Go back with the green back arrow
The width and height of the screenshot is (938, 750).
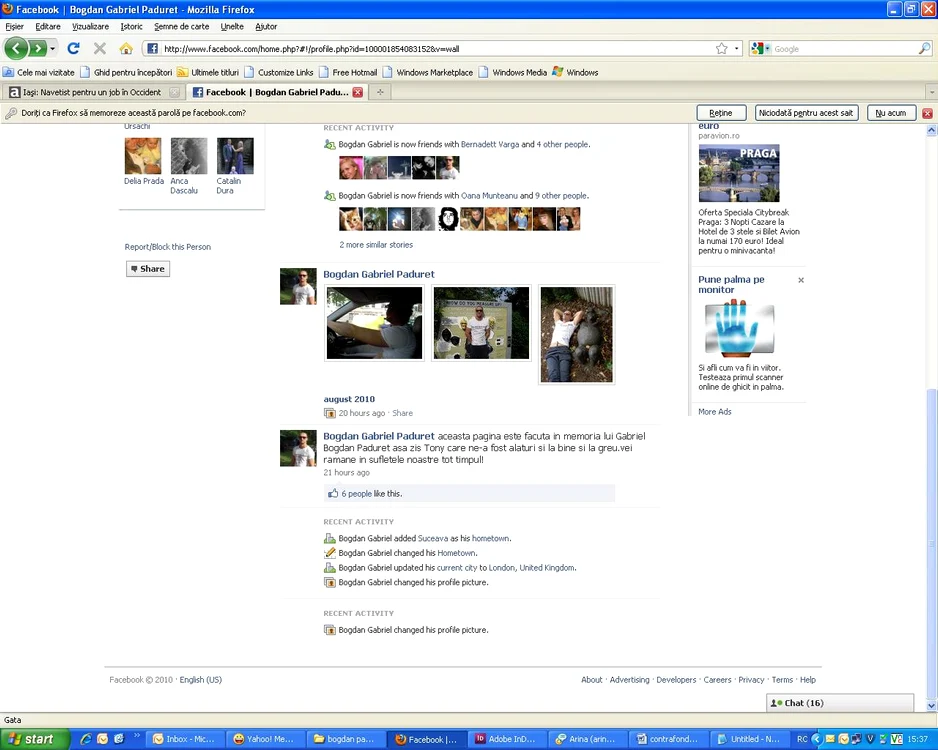[16, 48]
